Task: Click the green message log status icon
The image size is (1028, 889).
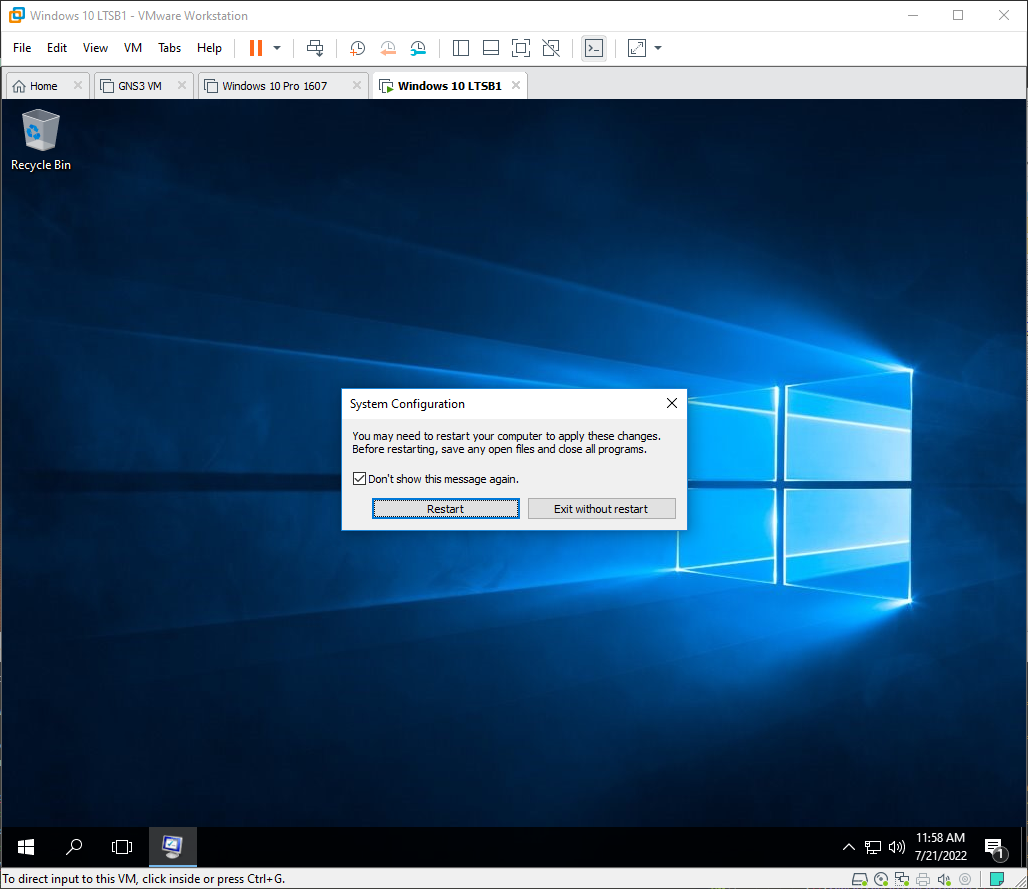Action: click(997, 879)
